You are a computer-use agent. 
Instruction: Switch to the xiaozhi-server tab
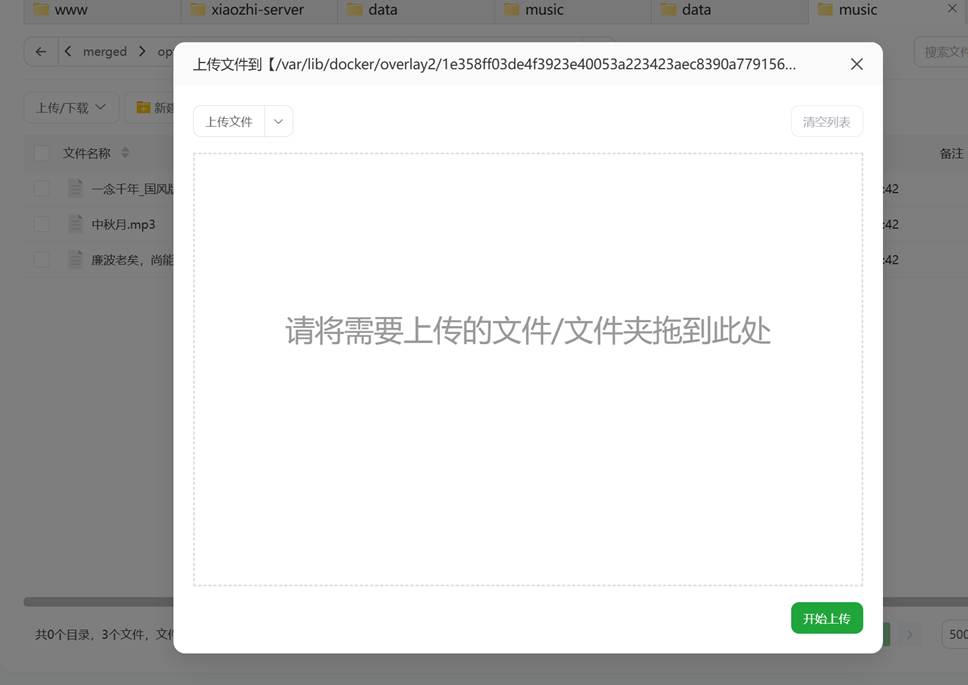click(x=257, y=10)
